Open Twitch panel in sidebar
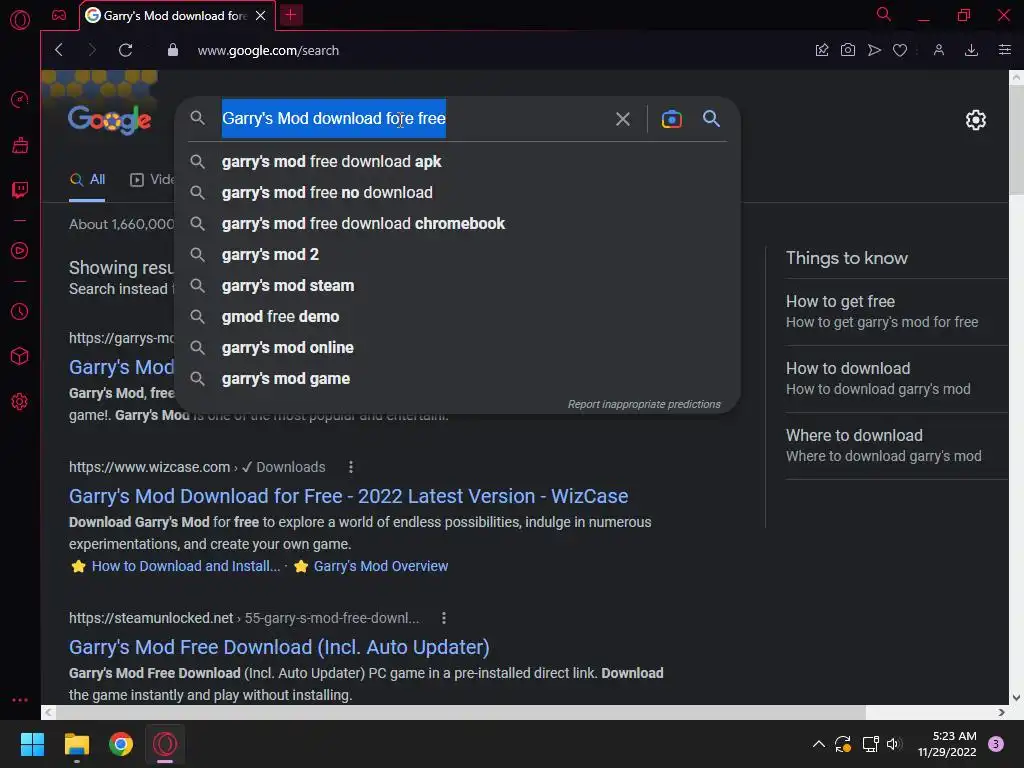 20,190
